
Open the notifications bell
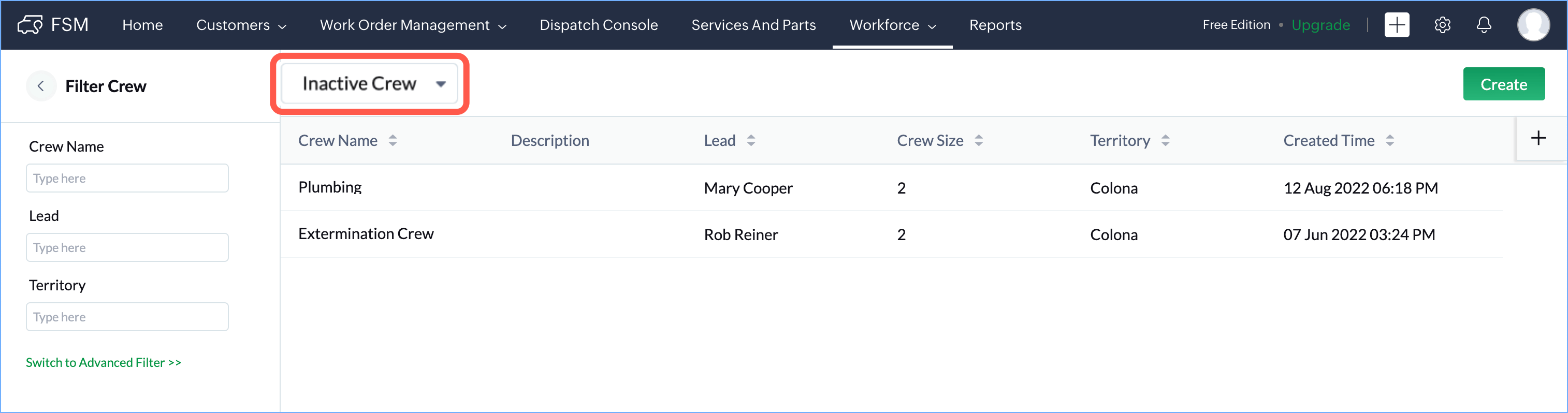coord(1484,25)
